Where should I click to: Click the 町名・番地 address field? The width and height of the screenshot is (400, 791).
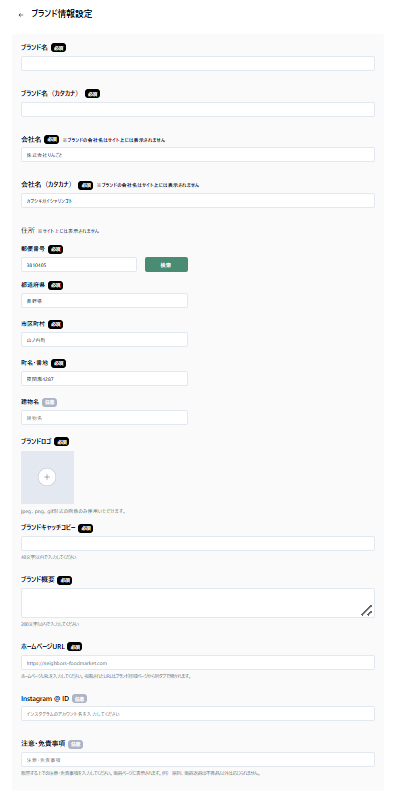point(104,378)
